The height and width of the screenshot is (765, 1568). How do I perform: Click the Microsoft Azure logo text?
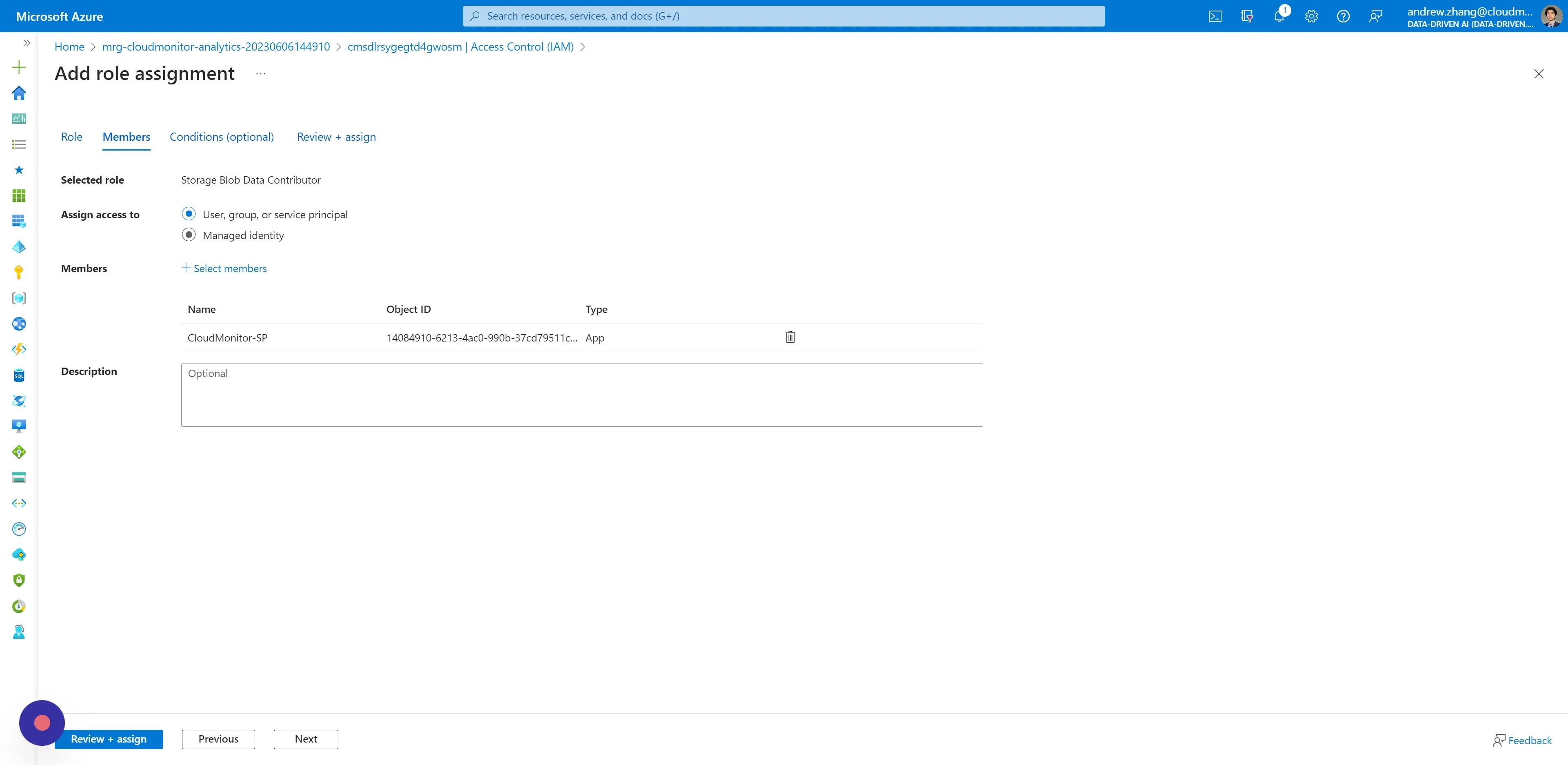pos(59,16)
